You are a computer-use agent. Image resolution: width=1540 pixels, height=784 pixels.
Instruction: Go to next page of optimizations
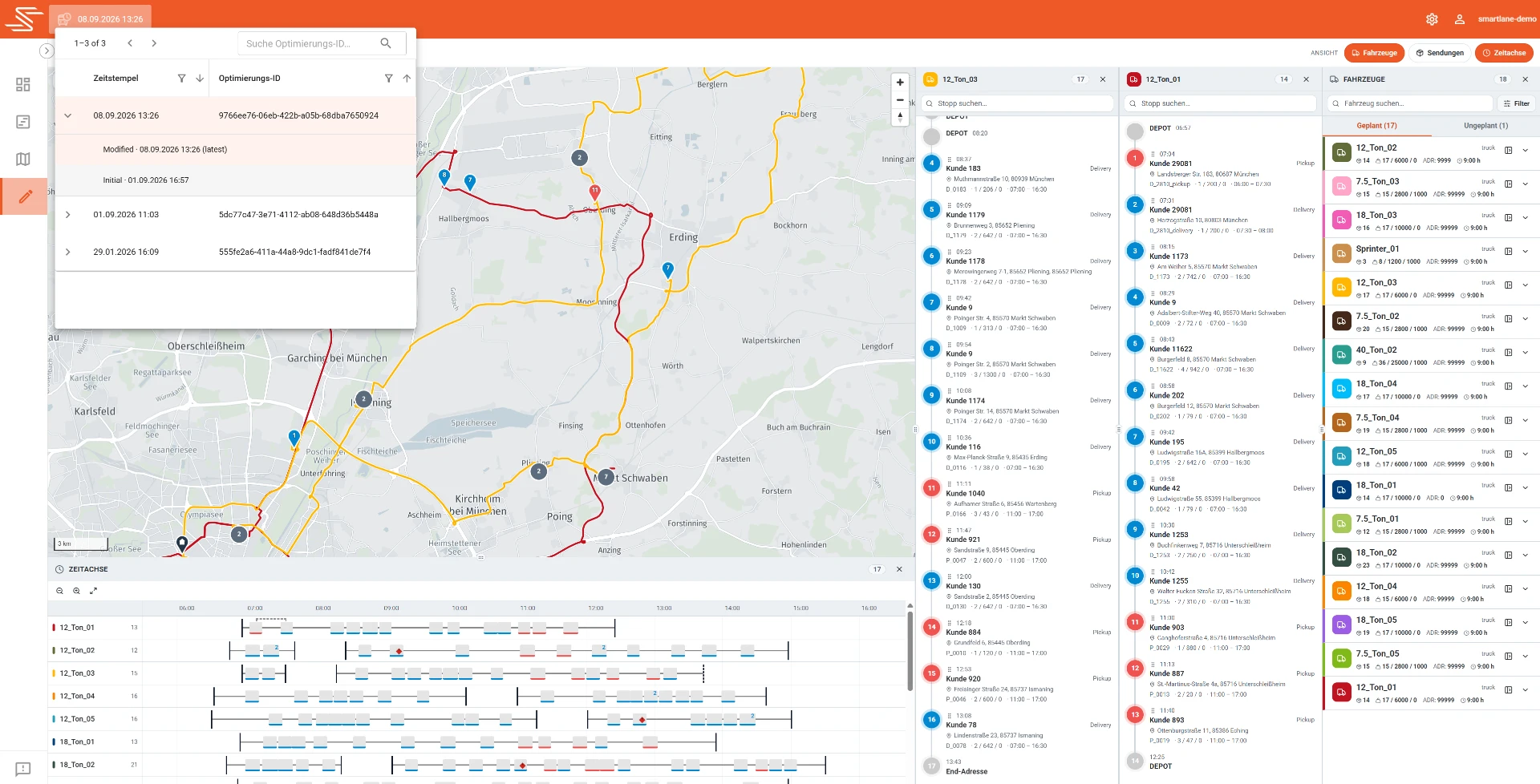154,43
